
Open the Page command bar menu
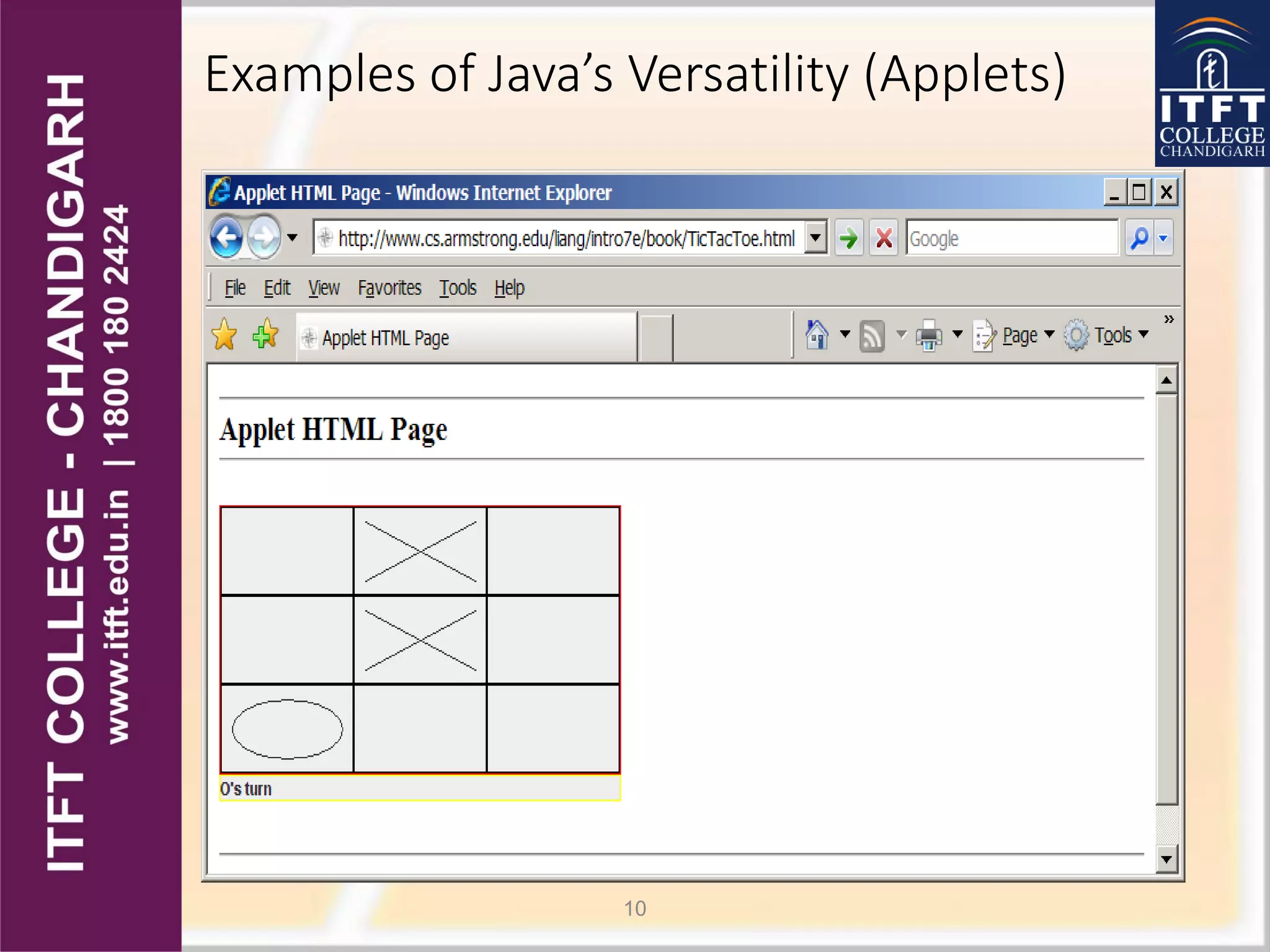click(1013, 335)
